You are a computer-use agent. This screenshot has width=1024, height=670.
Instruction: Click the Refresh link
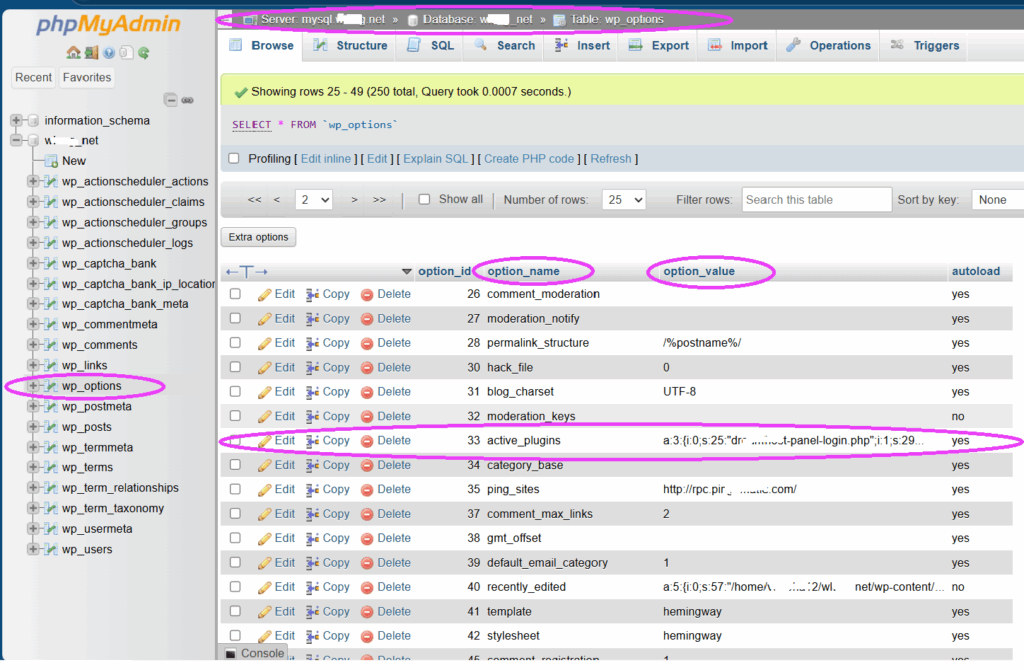(x=611, y=159)
